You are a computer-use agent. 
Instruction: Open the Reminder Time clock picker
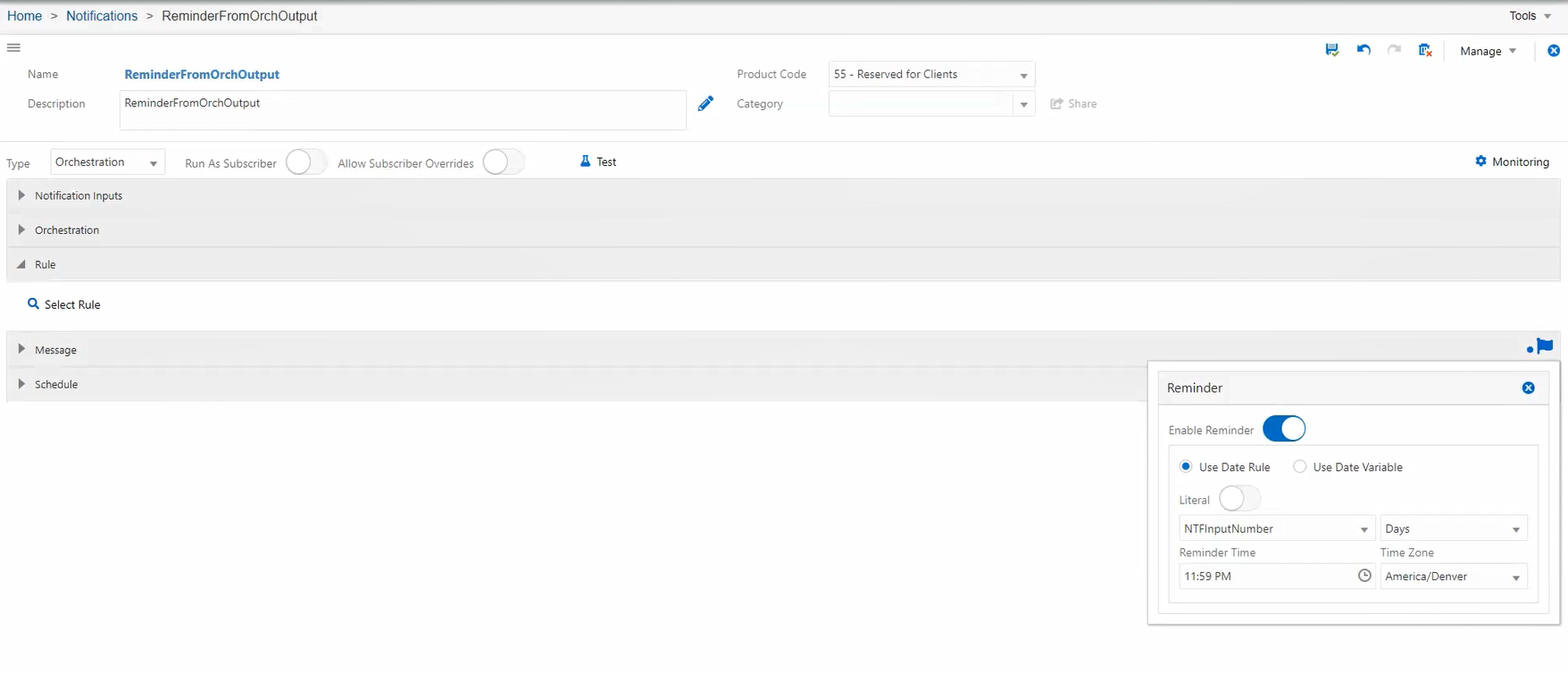(x=1364, y=576)
